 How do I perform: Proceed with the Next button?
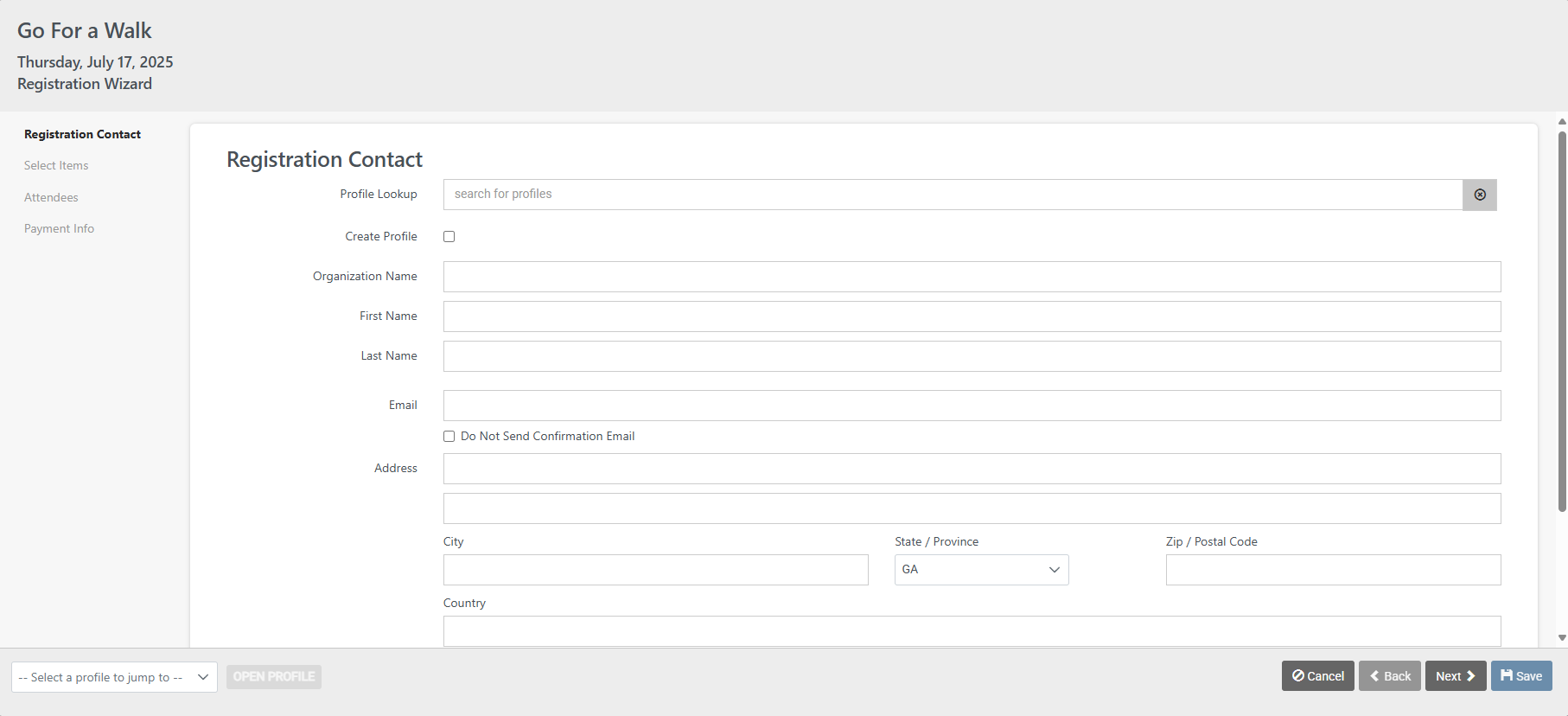coord(1456,676)
